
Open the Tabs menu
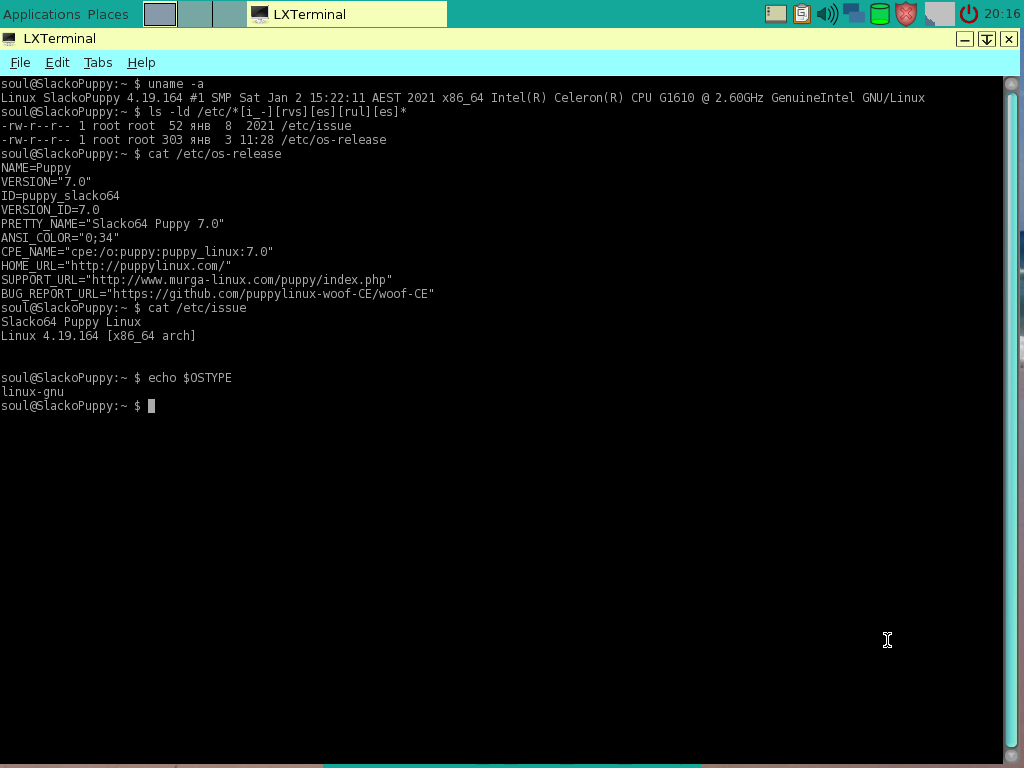click(x=98, y=63)
